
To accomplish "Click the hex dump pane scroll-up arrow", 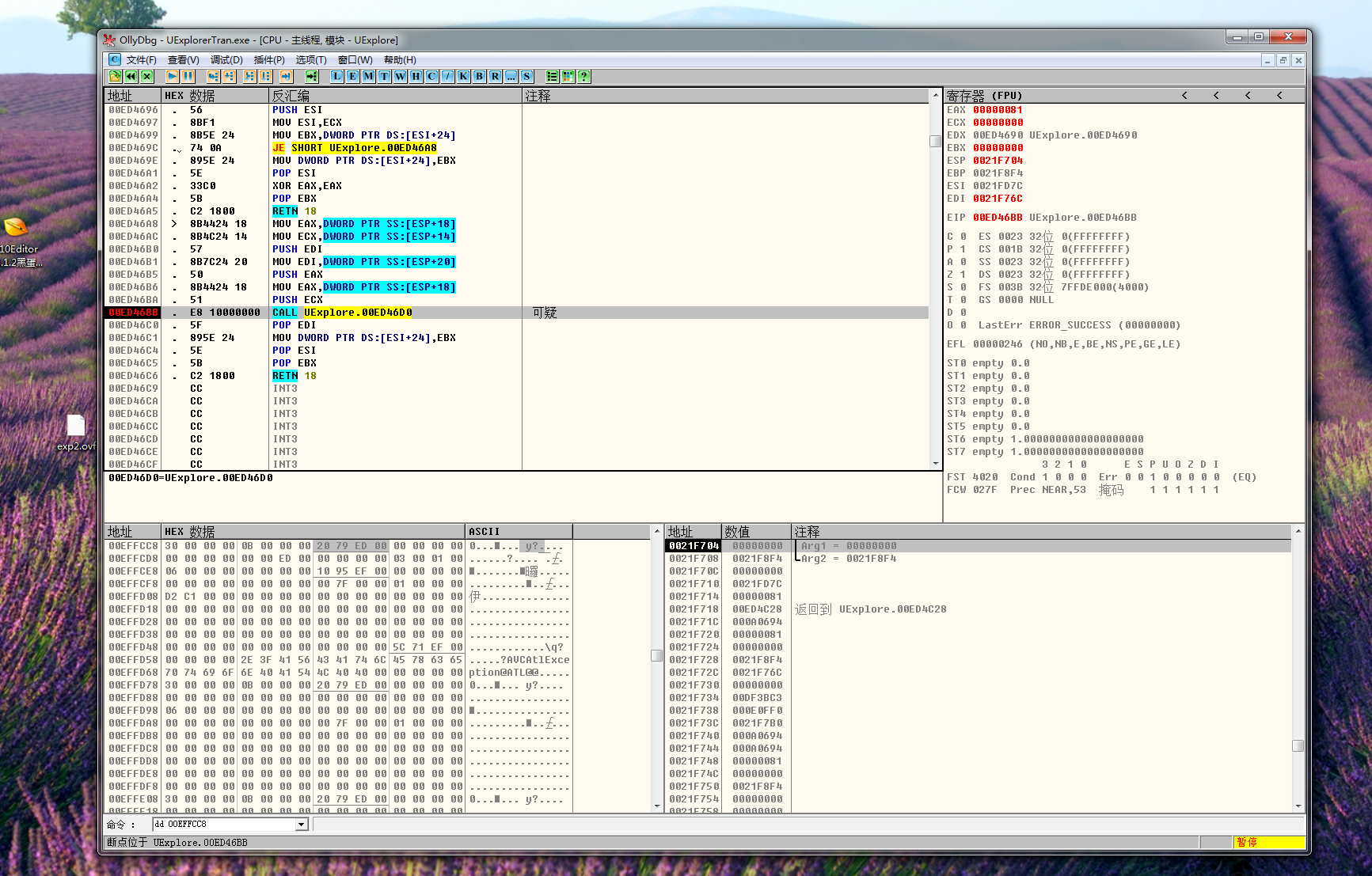I will point(657,531).
